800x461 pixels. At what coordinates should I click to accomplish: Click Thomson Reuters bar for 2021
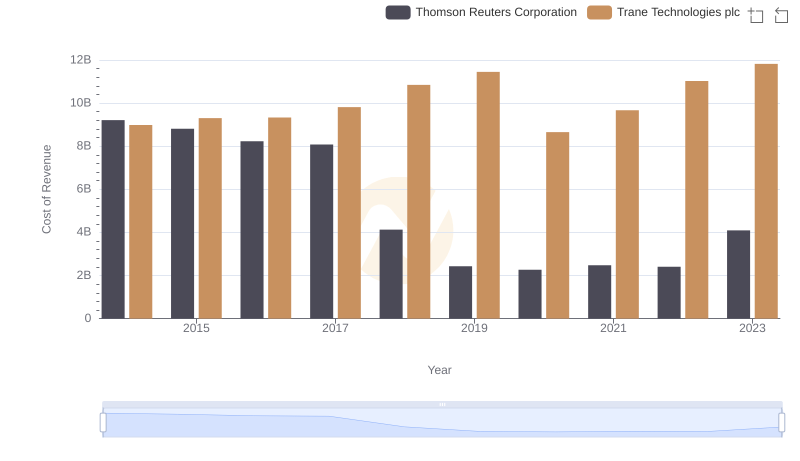[x=599, y=292]
